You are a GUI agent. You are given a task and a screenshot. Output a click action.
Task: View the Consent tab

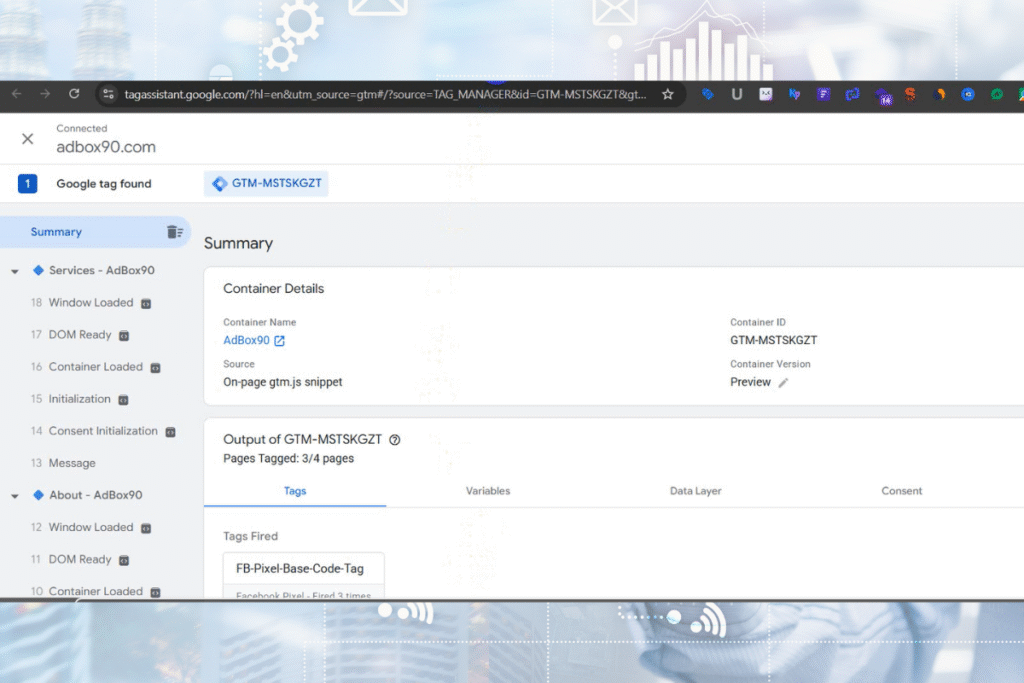[902, 491]
